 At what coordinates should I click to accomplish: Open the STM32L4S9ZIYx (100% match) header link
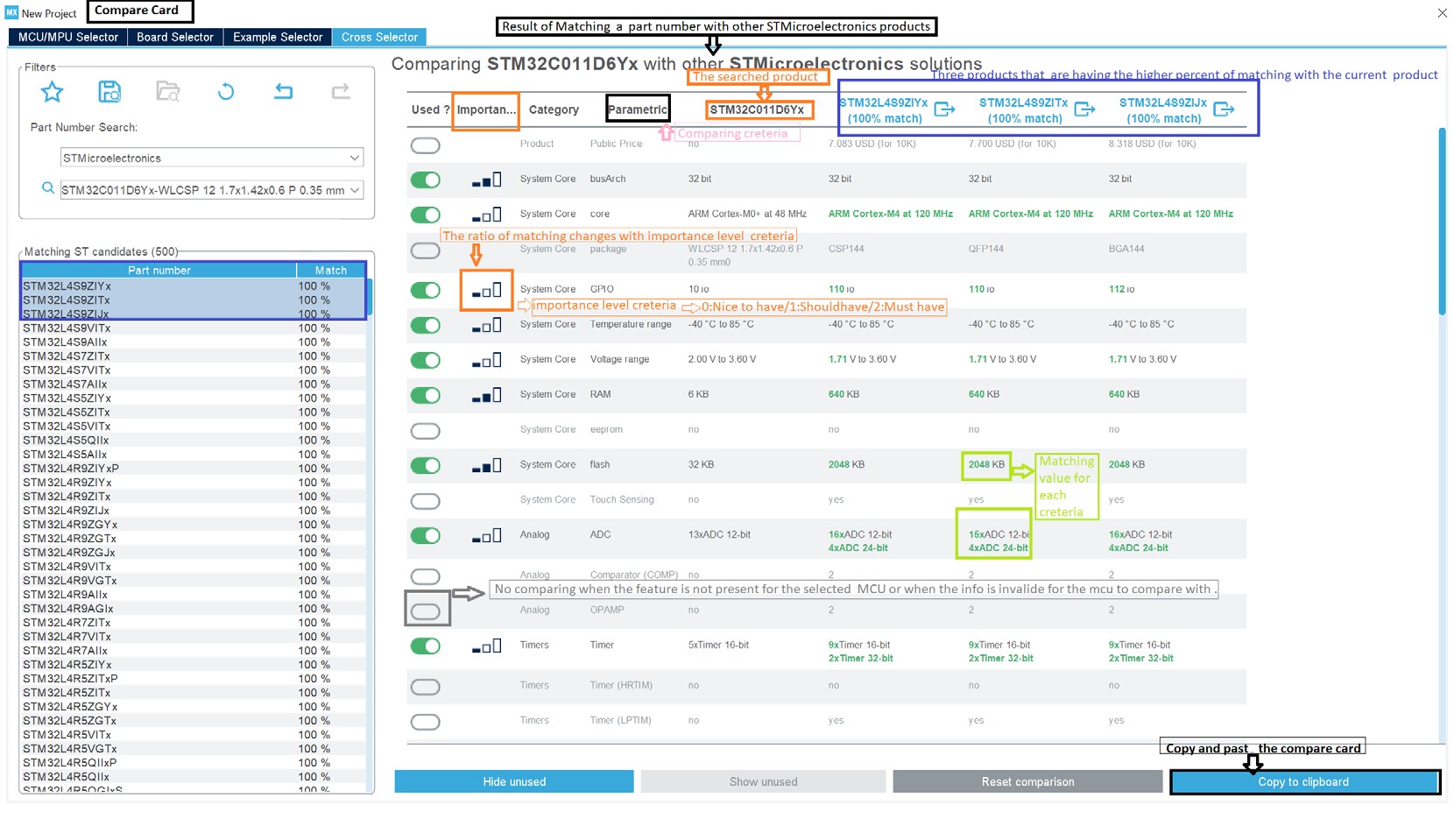tap(884, 110)
